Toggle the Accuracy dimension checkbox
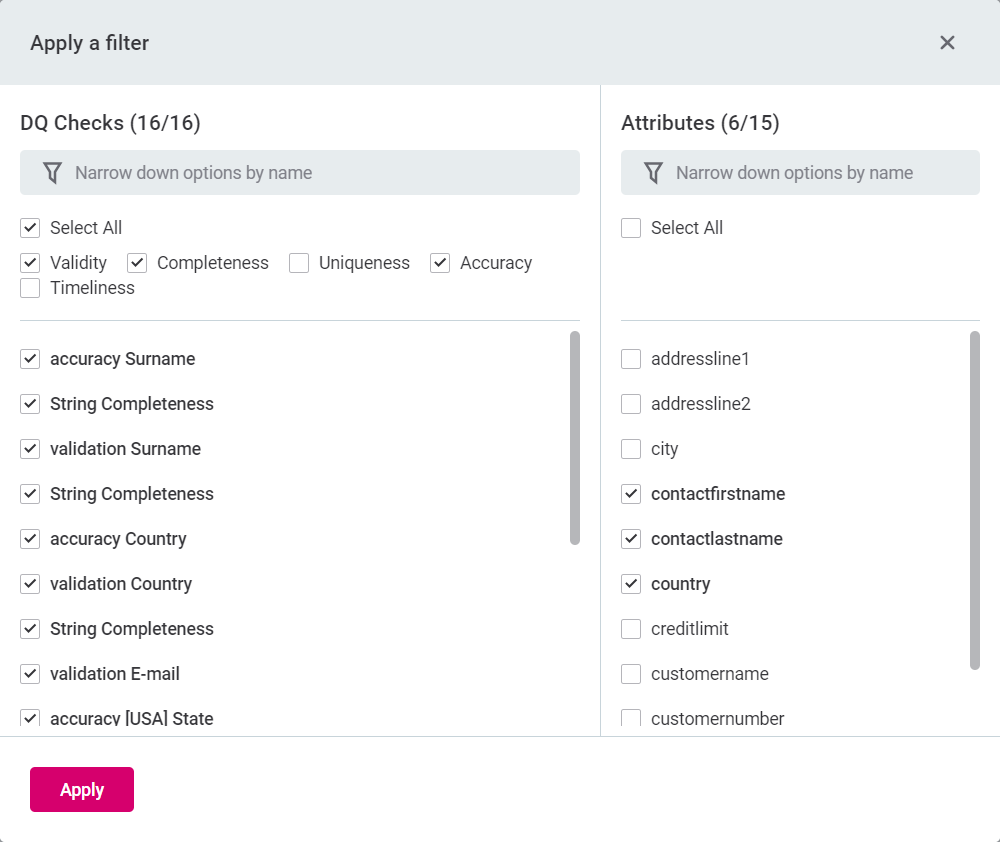 440,263
